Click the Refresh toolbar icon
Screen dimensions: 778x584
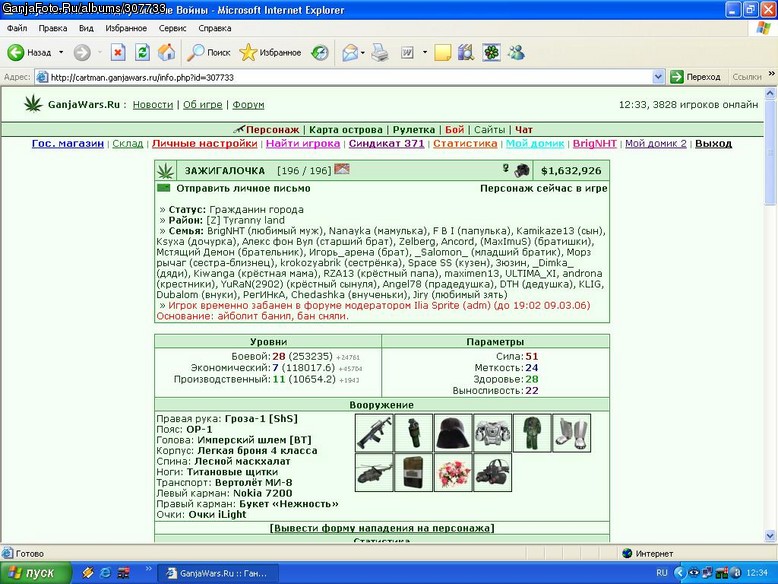pyautogui.click(x=142, y=53)
